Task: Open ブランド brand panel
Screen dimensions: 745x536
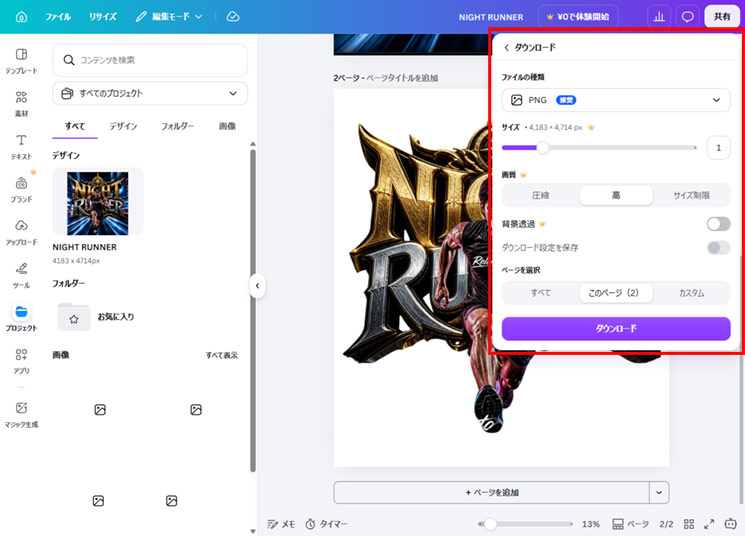Action: coord(21,190)
